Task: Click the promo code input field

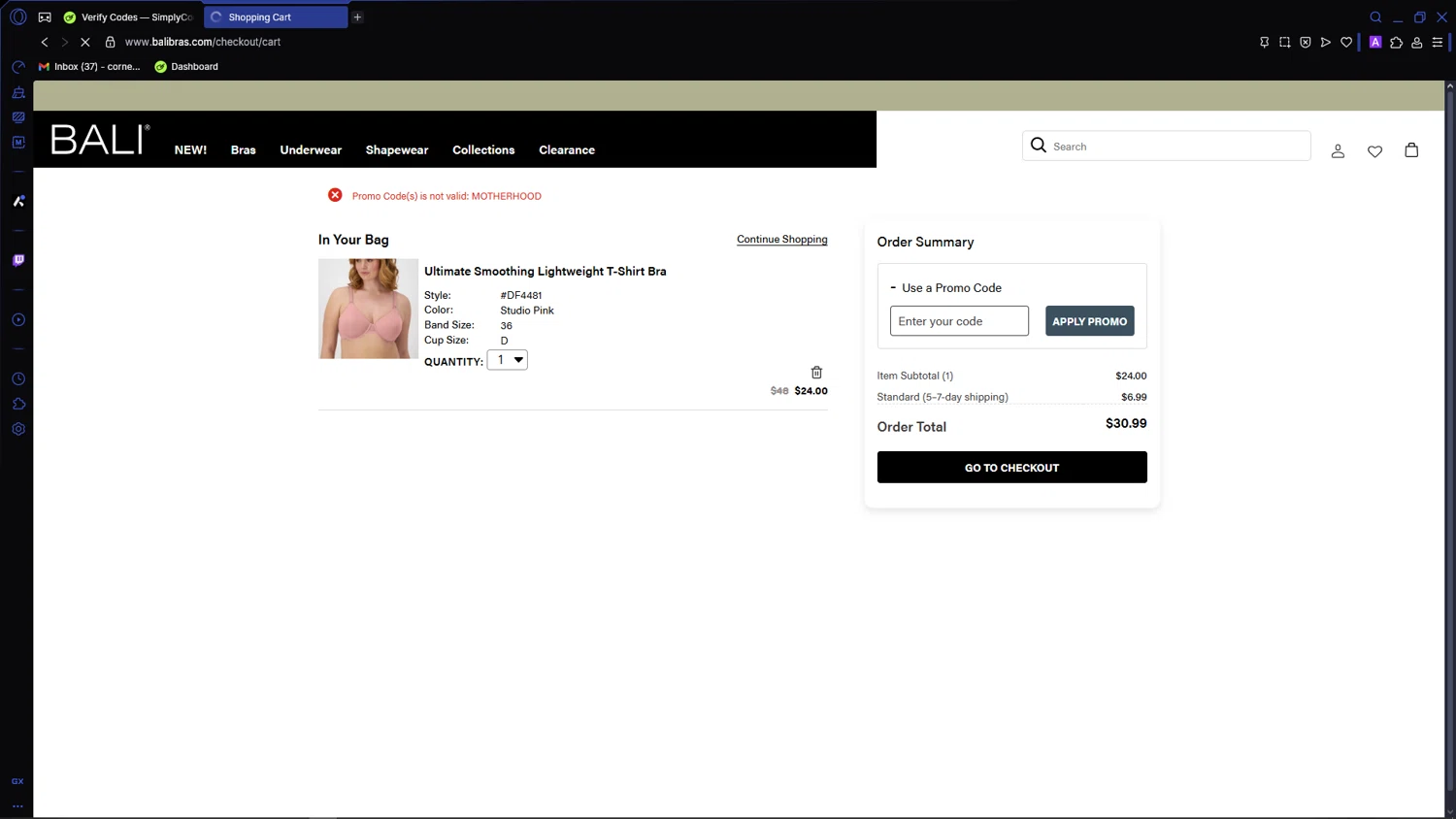Action: (x=959, y=321)
